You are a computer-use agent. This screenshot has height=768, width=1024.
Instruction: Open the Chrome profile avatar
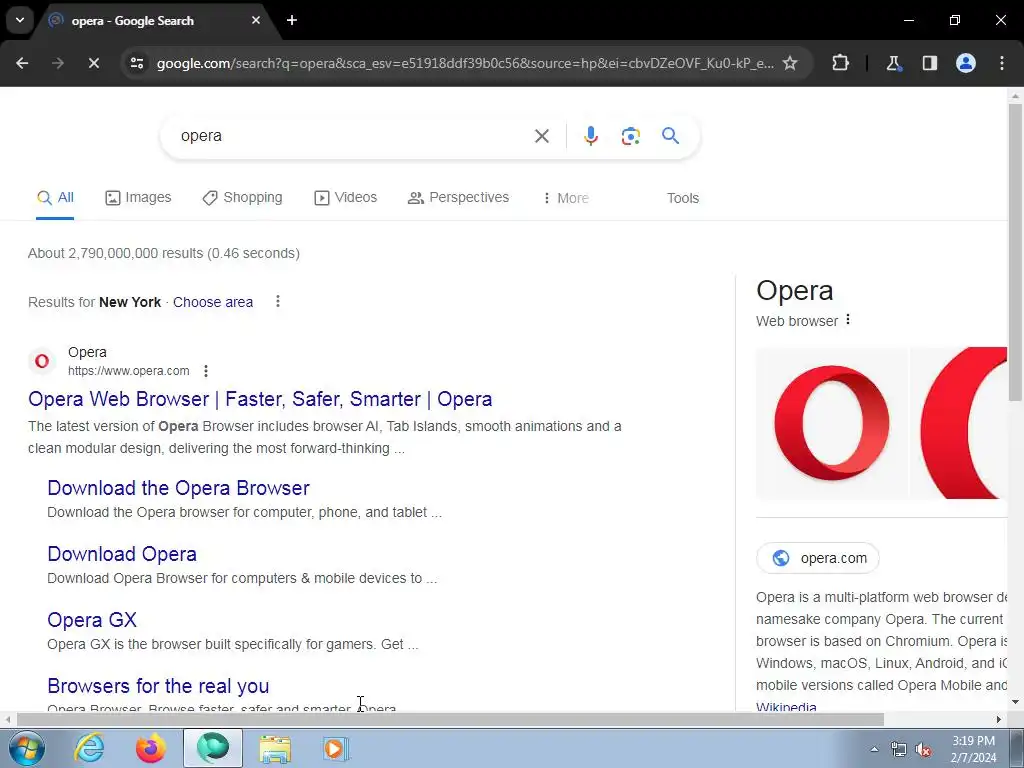[x=966, y=63]
